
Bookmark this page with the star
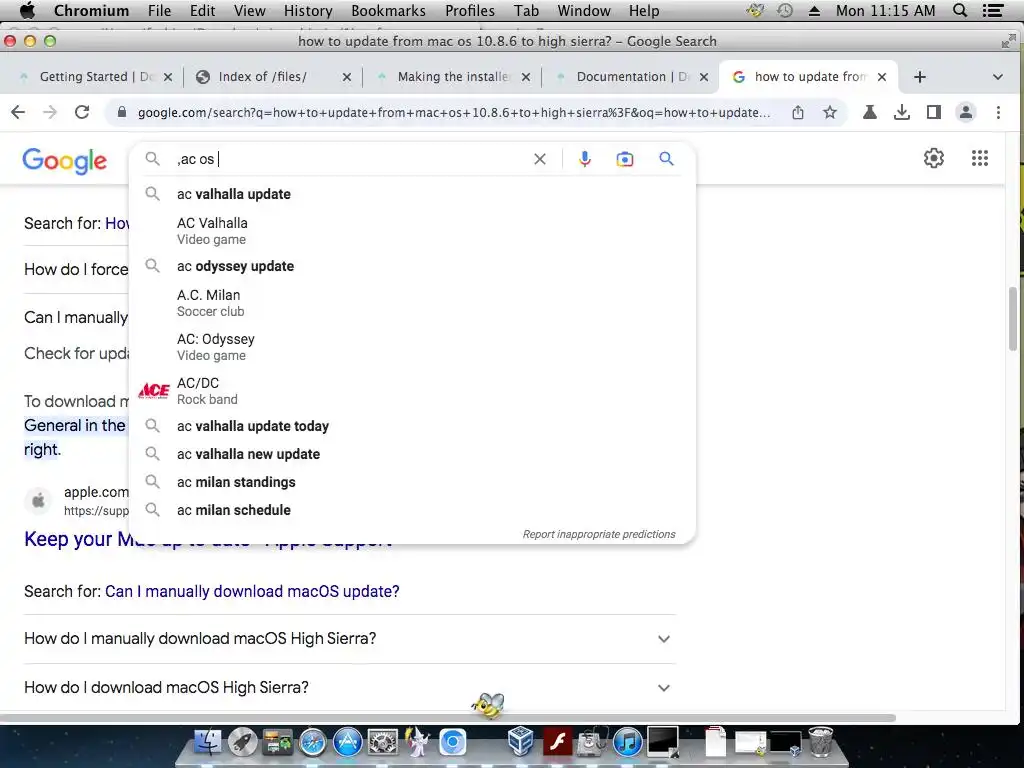829,112
